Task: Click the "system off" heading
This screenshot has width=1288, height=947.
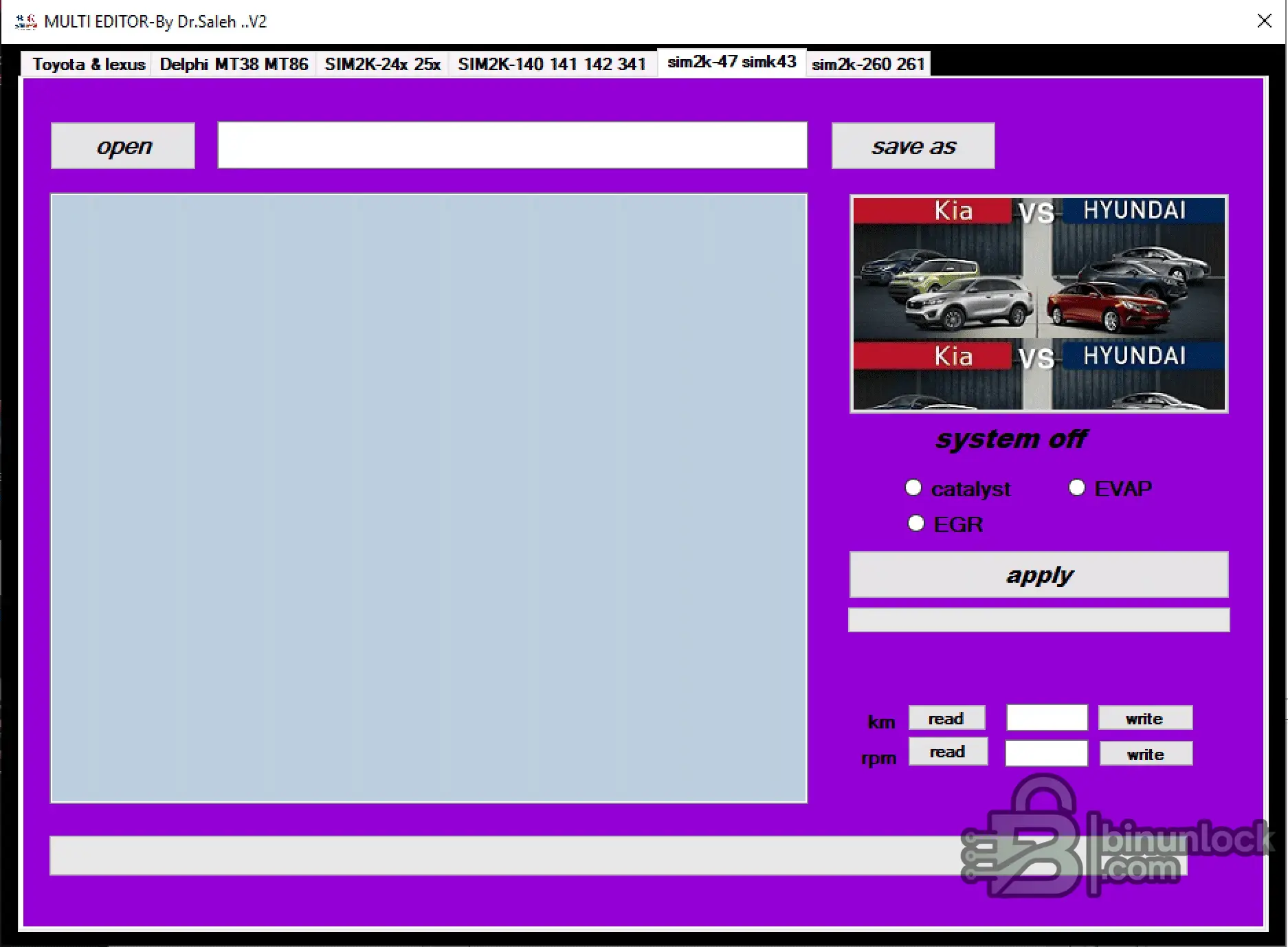Action: tap(1012, 439)
